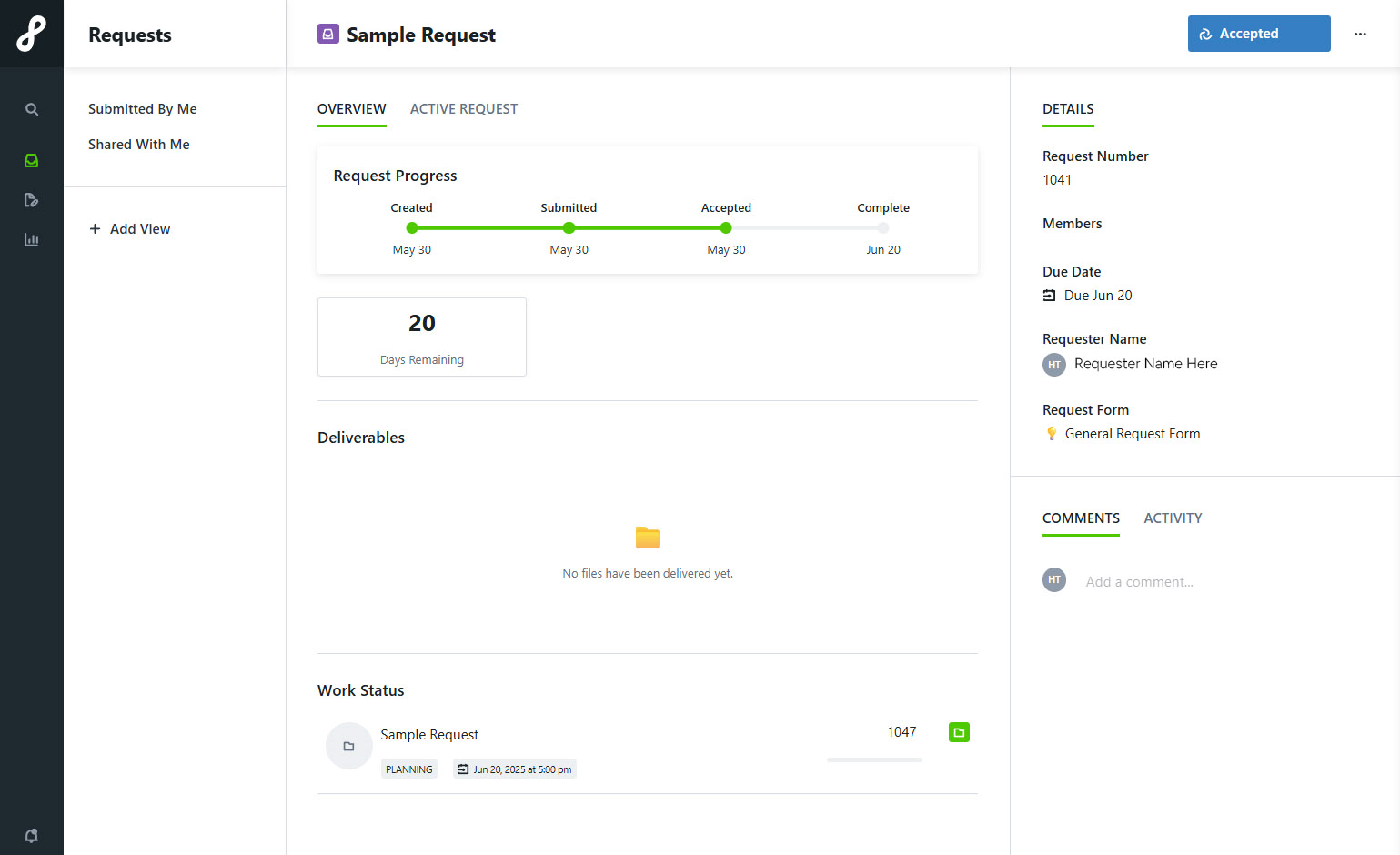Image resolution: width=1400 pixels, height=855 pixels.
Task: Open the Accepted status dropdown button
Action: 1258,34
